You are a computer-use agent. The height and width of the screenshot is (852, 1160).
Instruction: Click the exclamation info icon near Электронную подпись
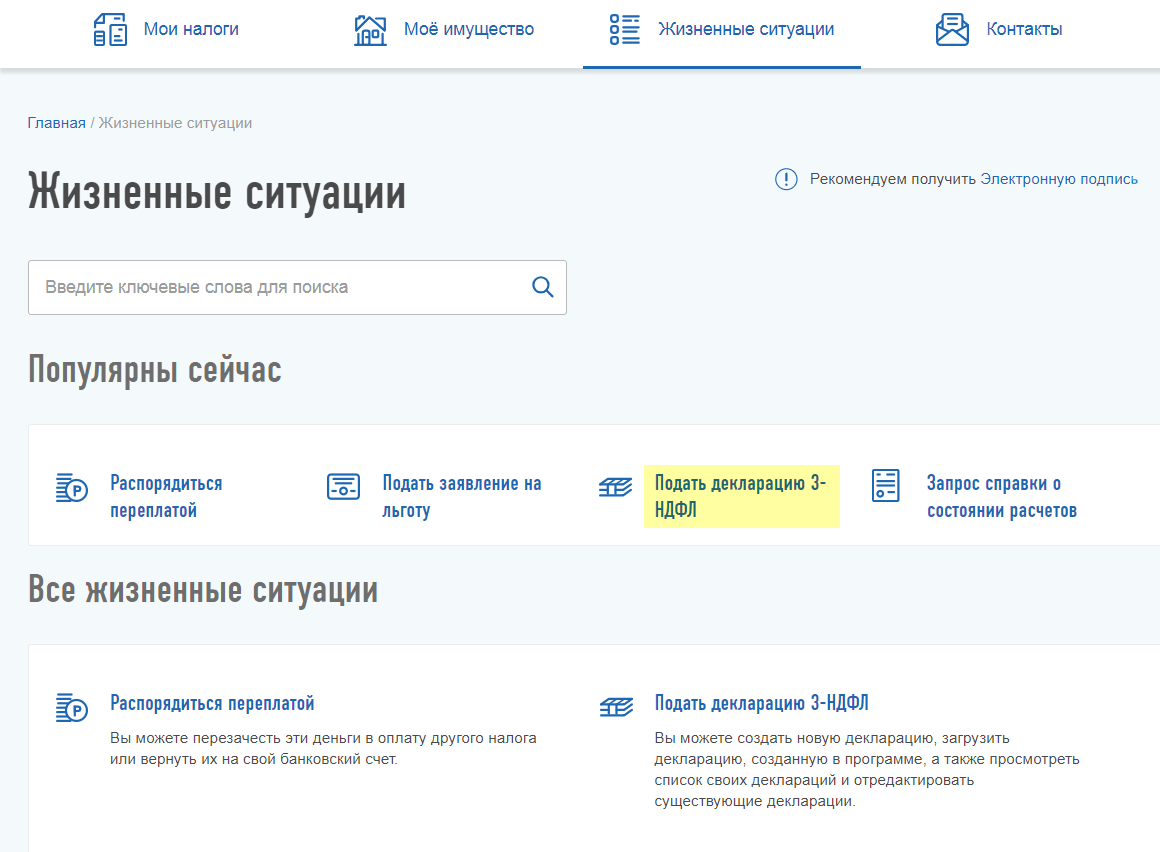pyautogui.click(x=786, y=179)
